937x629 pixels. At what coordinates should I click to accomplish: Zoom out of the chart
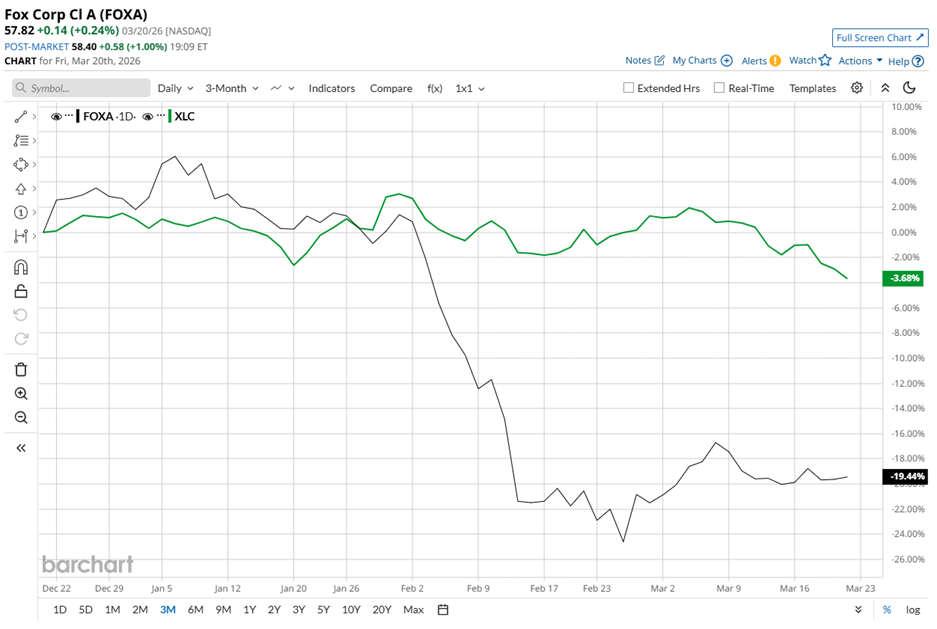coord(21,418)
